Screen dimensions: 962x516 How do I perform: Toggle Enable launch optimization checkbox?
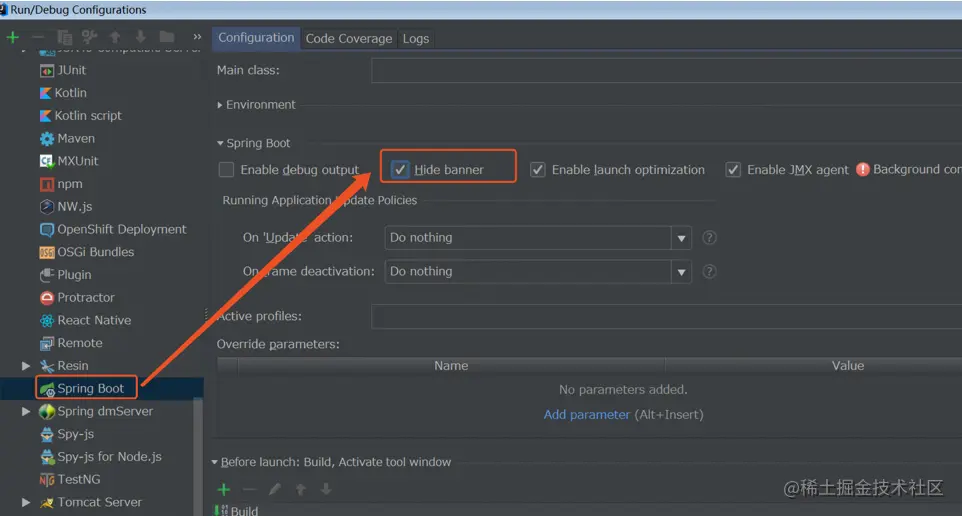(537, 169)
